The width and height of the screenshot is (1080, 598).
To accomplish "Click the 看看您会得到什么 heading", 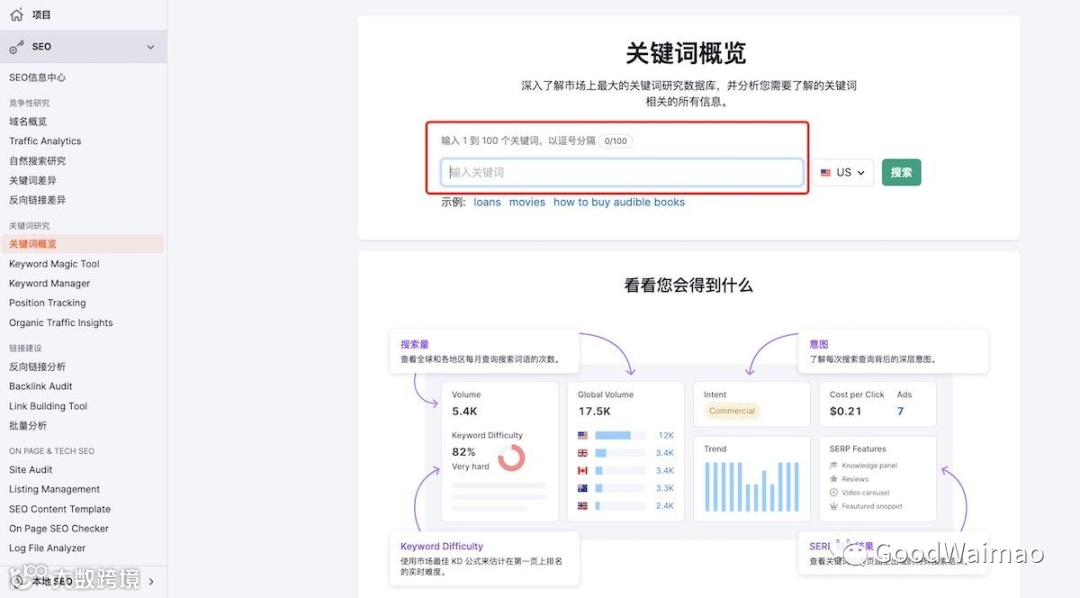I will click(x=688, y=285).
